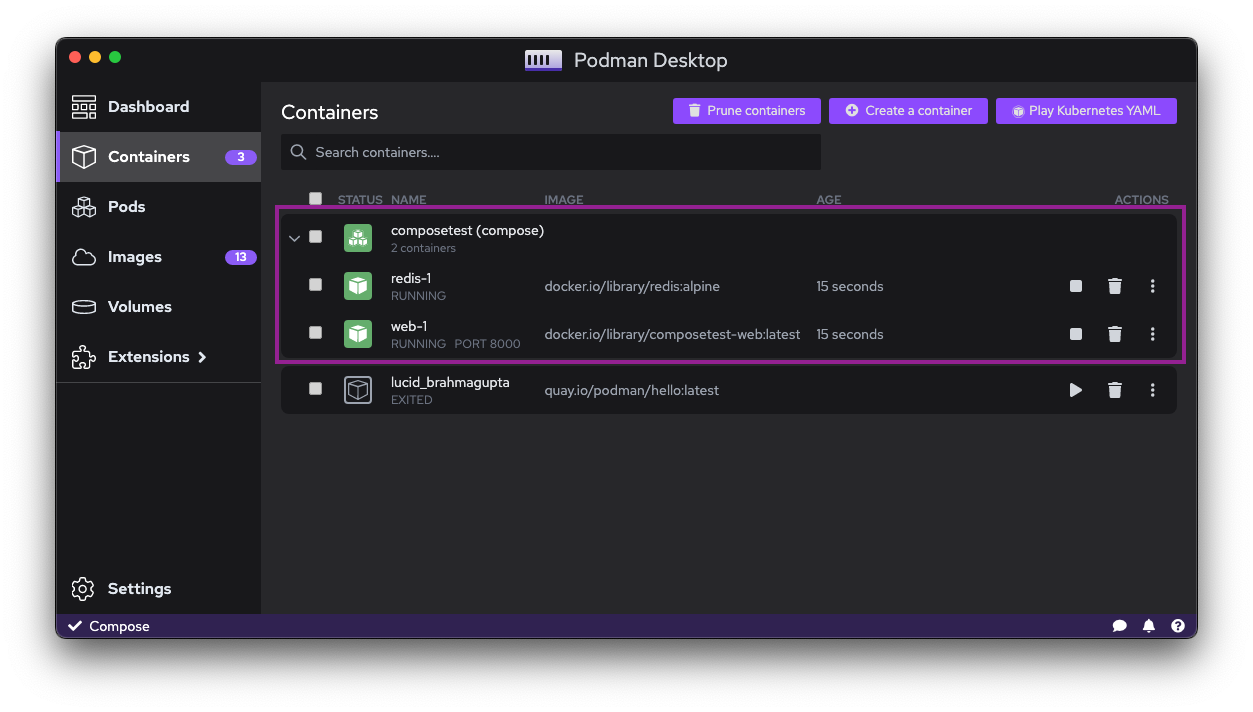Delete the redis-1 container via trash icon

pos(1115,286)
